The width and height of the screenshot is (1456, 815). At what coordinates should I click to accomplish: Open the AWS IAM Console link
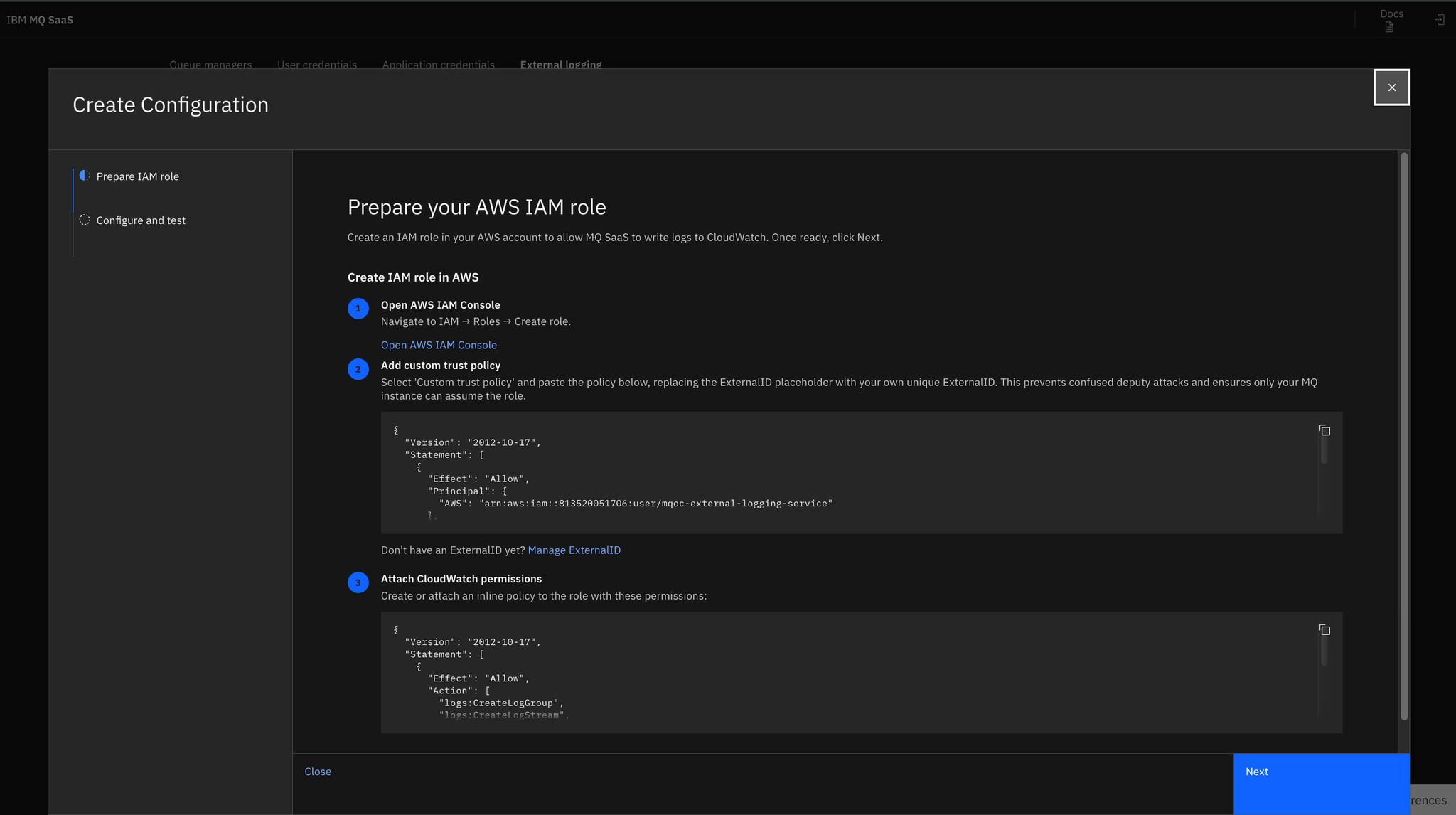[x=439, y=345]
